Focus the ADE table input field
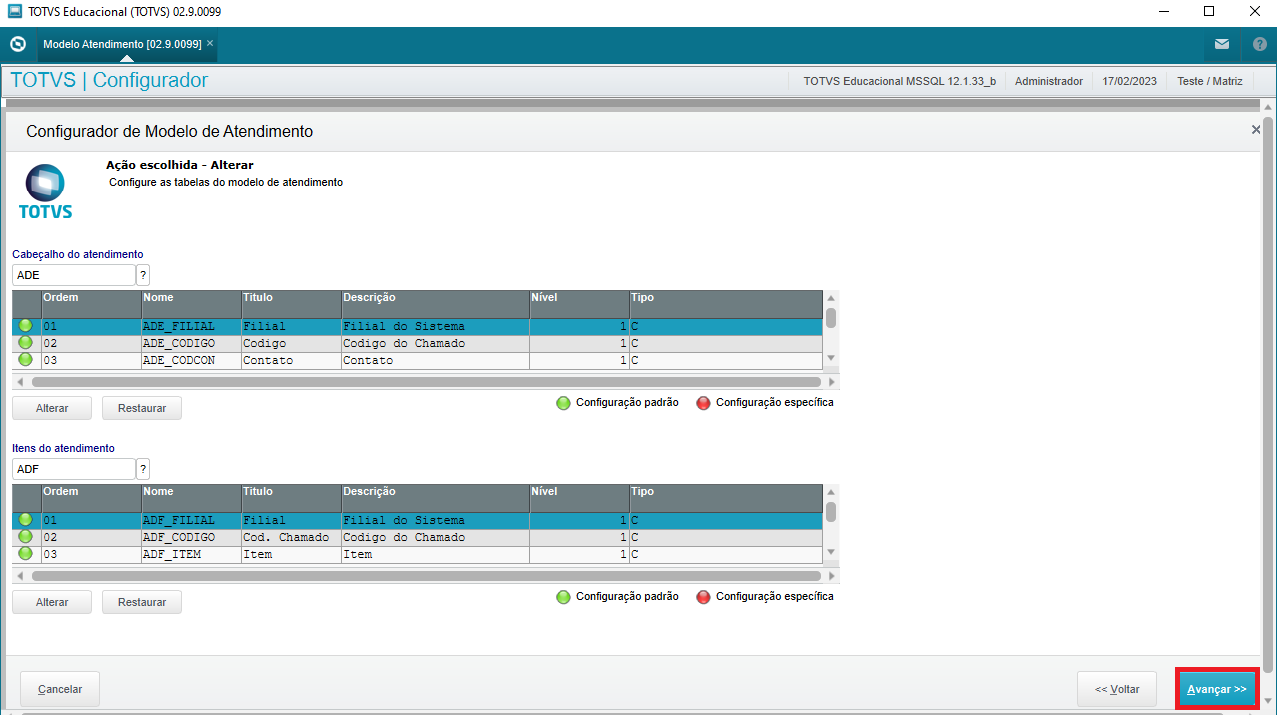The height and width of the screenshot is (719, 1277). tap(73, 275)
